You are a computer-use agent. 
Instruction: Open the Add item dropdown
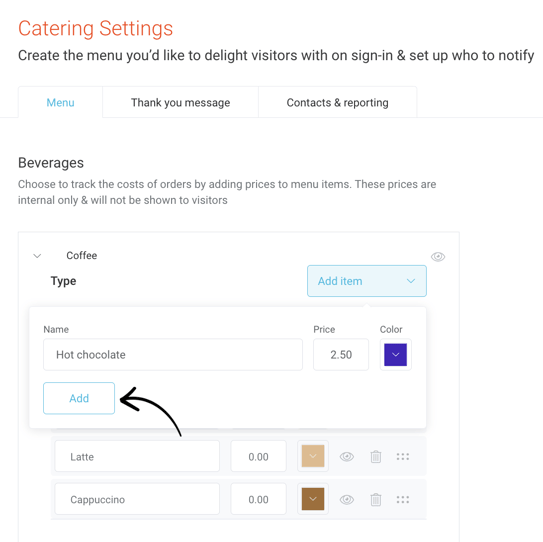[x=367, y=281]
